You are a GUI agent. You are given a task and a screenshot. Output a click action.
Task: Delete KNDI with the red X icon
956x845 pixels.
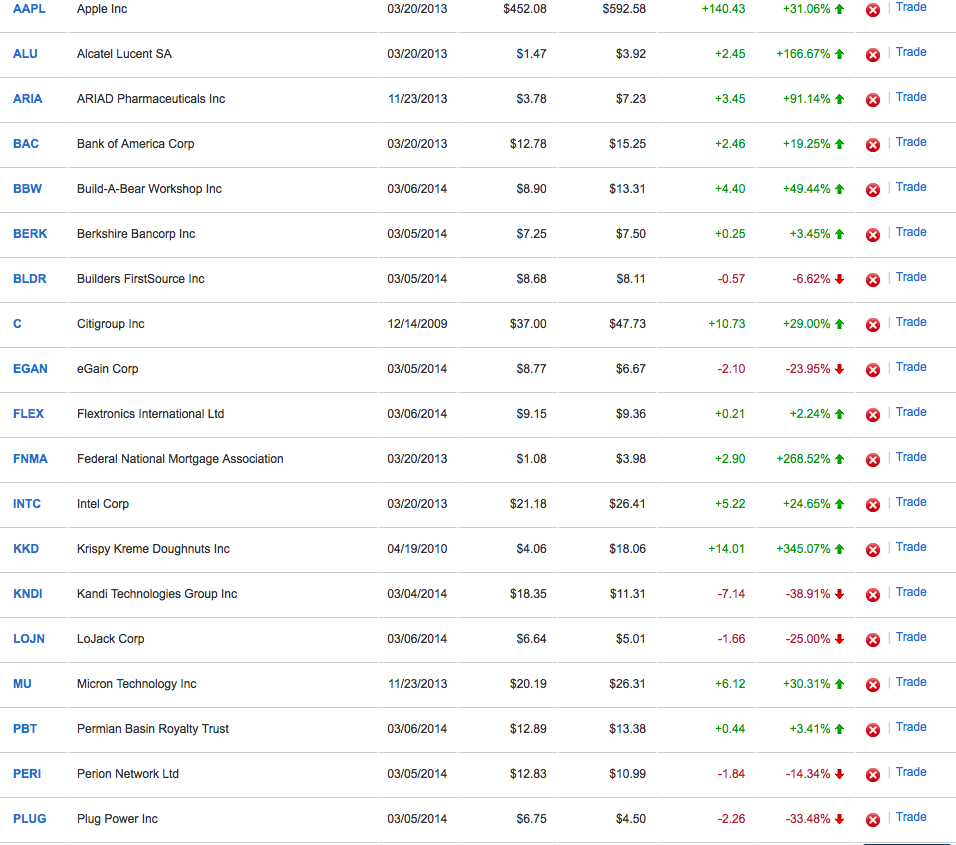coord(872,595)
